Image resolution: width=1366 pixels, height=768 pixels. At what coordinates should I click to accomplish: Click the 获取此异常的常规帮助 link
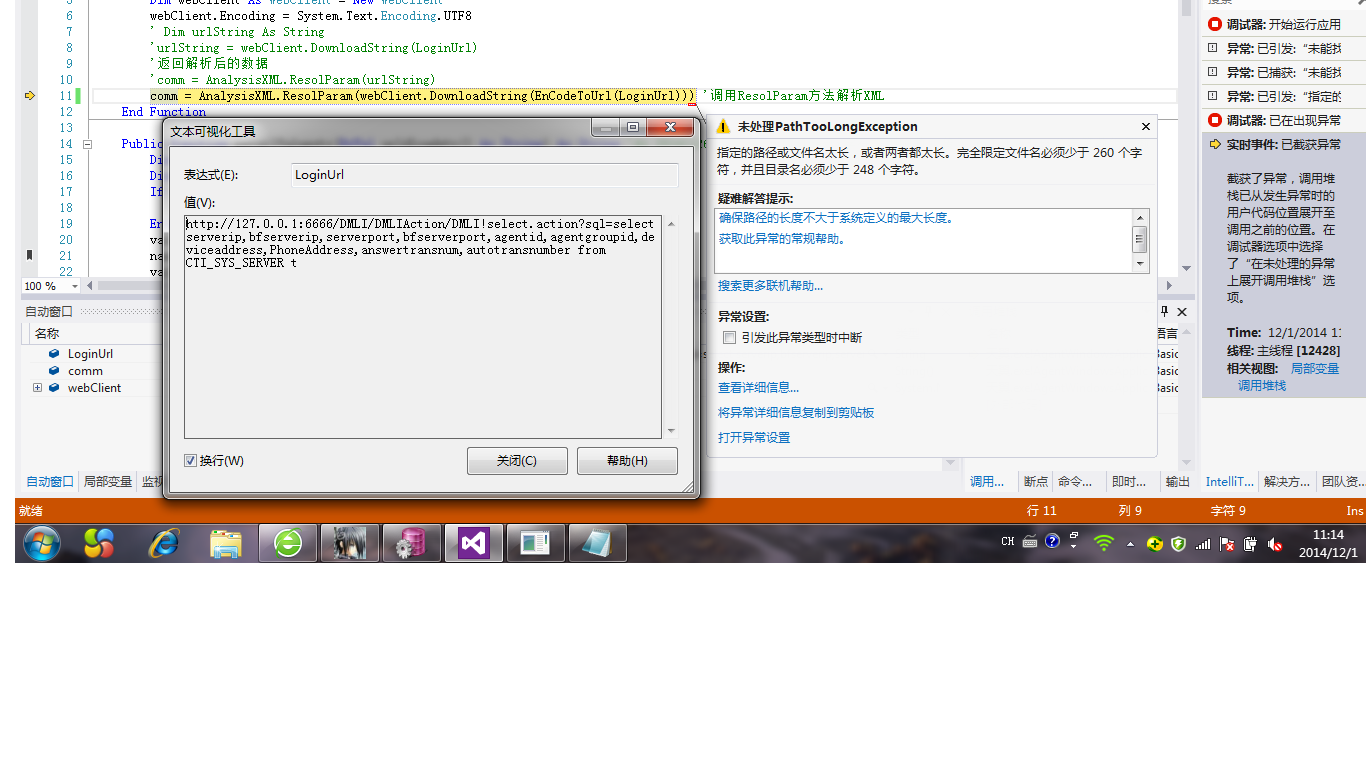coord(782,239)
